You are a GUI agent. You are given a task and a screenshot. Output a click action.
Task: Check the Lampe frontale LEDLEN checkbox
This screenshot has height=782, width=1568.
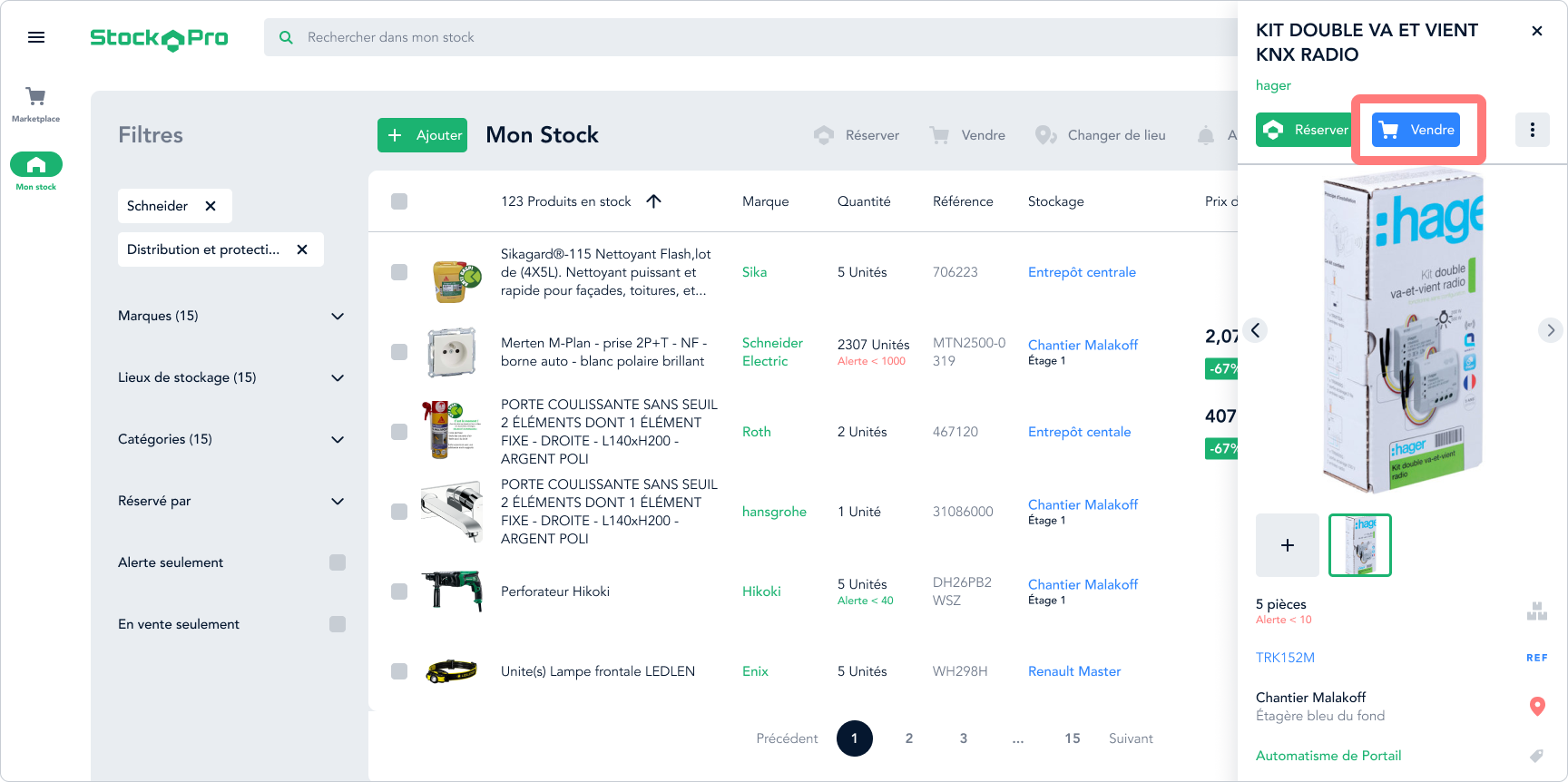(399, 671)
